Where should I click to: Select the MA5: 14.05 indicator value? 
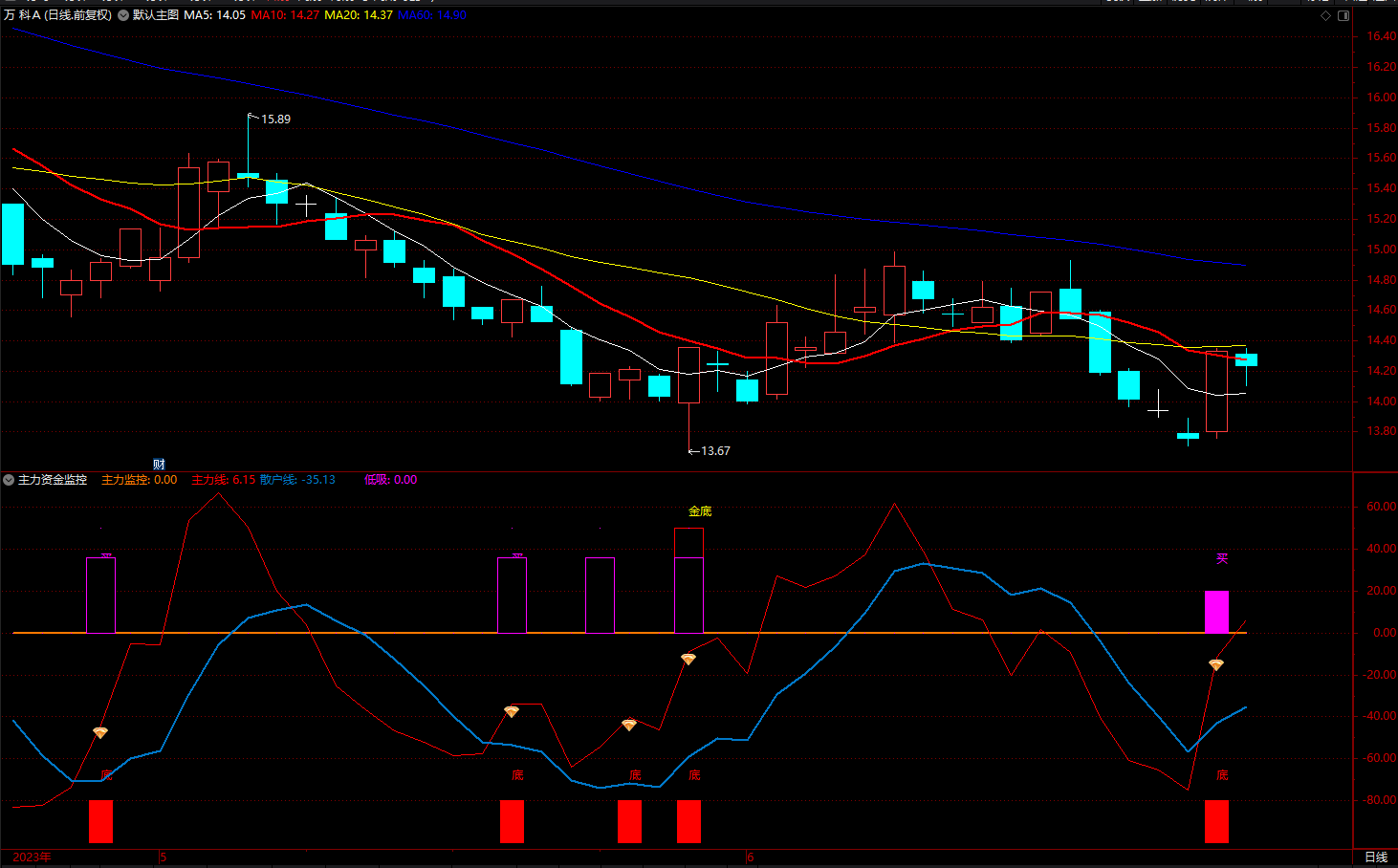215,15
